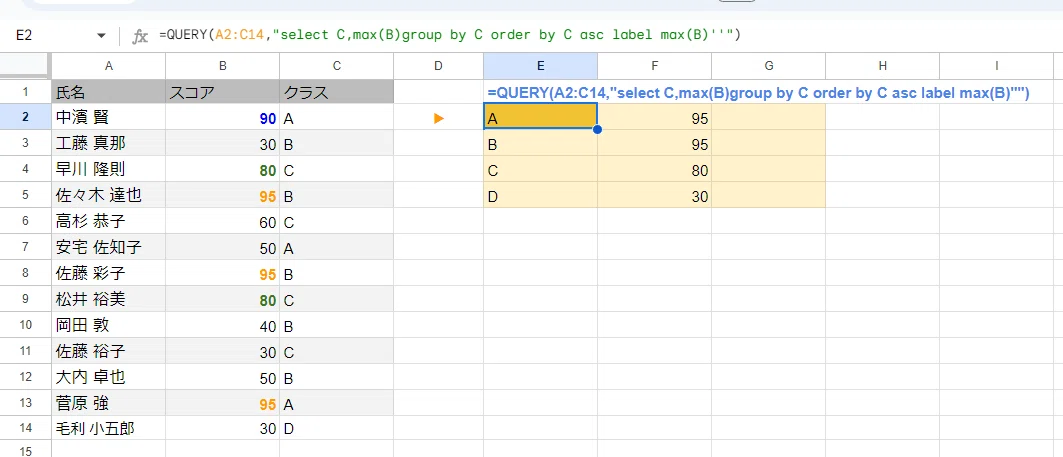Open the Name box dropdown arrow
Viewport: 1063px width, 457px height.
[x=102, y=35]
